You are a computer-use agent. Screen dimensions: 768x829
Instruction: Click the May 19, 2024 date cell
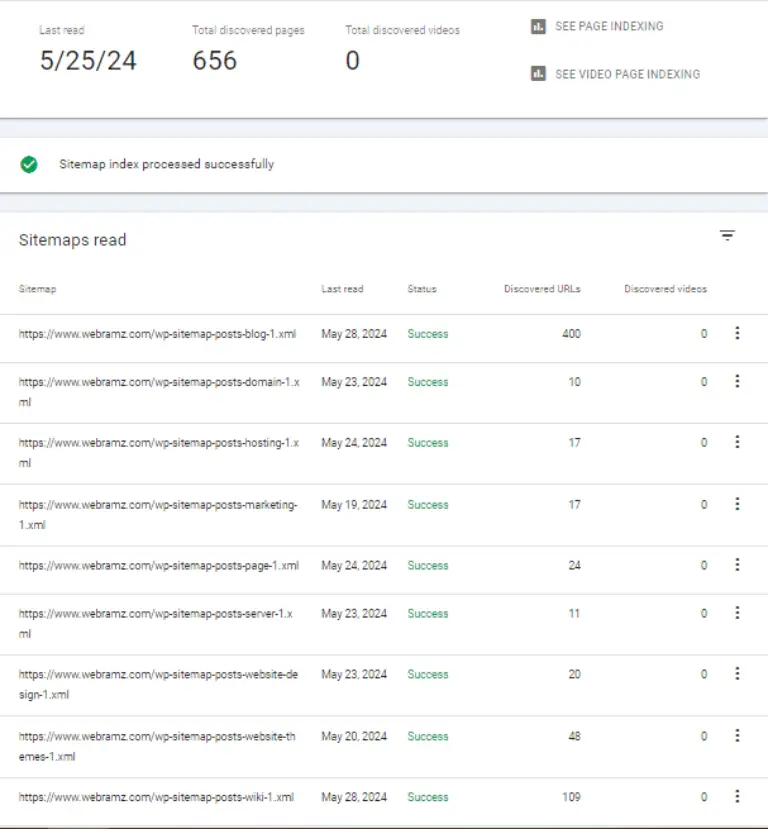[354, 505]
